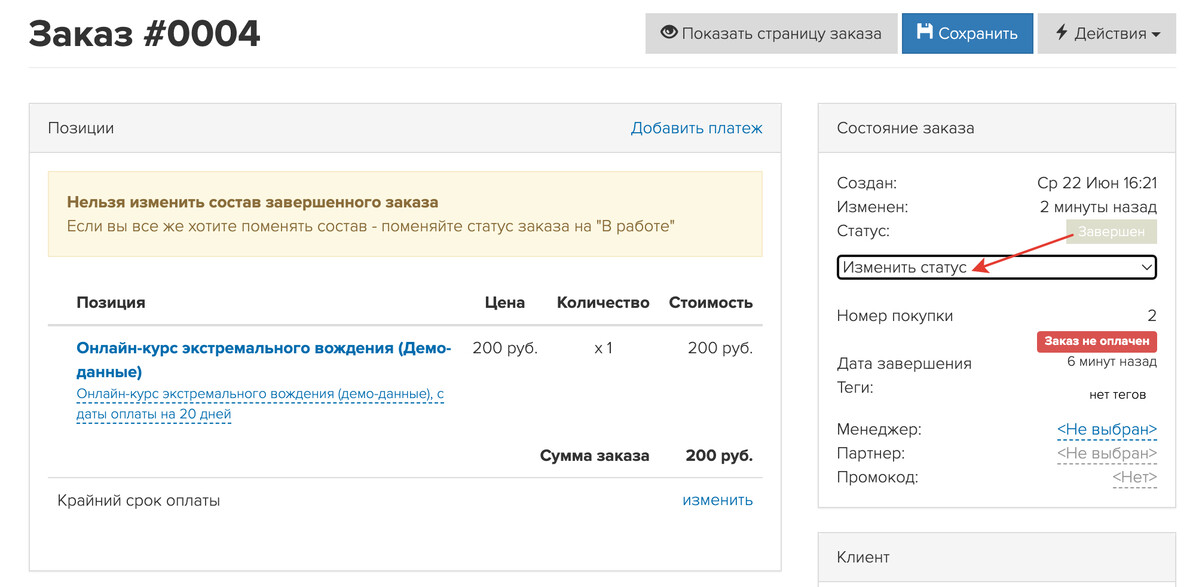Click the Добавить платеж link
Viewport: 1199px width, 587px height.
[696, 128]
